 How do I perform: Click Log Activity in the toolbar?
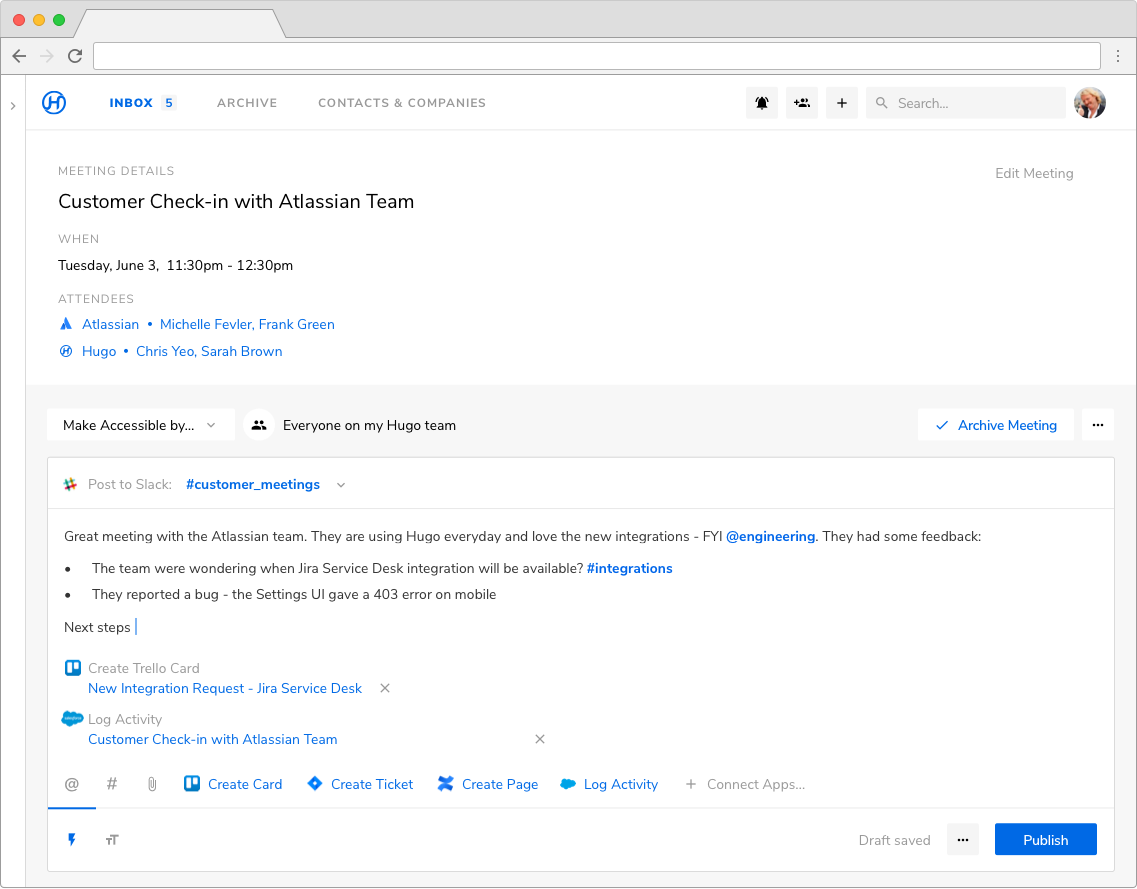pos(609,784)
